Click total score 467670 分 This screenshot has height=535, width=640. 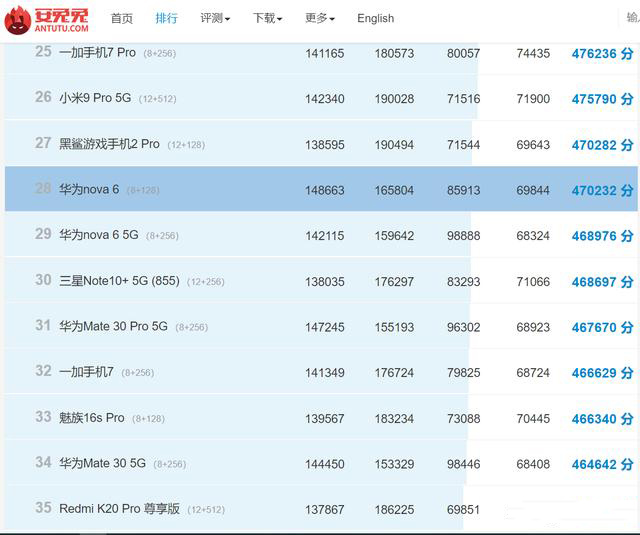[x=602, y=327]
